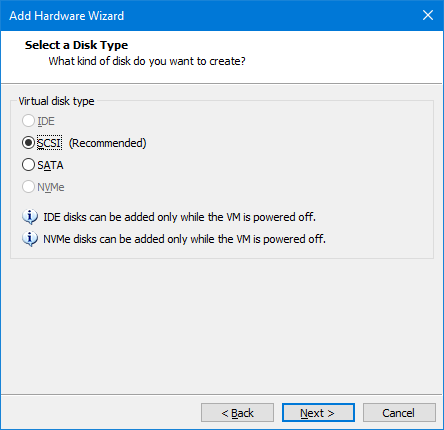
Task: Go back with the Back button
Action: tap(237, 413)
